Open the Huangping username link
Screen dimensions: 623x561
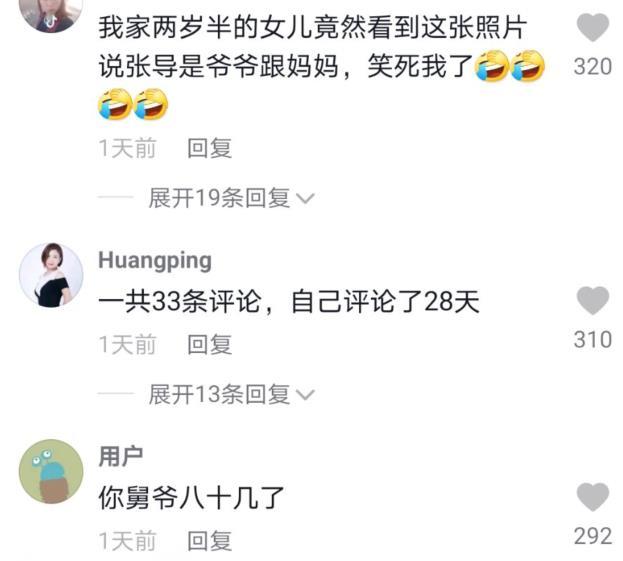click(x=155, y=261)
